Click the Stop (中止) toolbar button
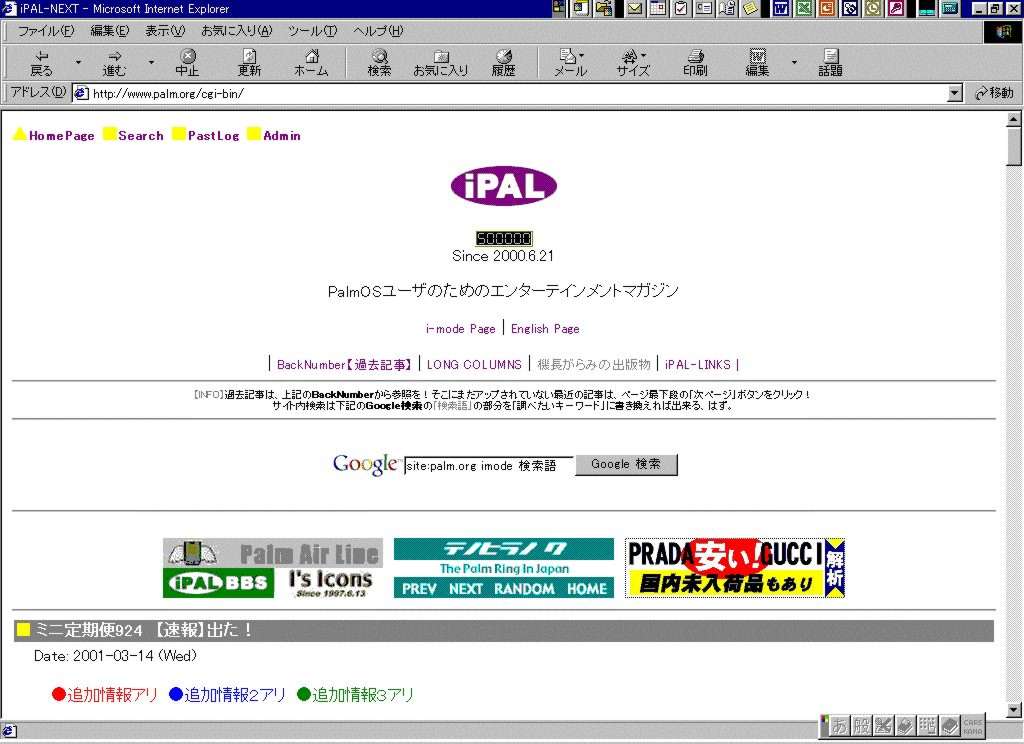1024x744 pixels. point(187,63)
